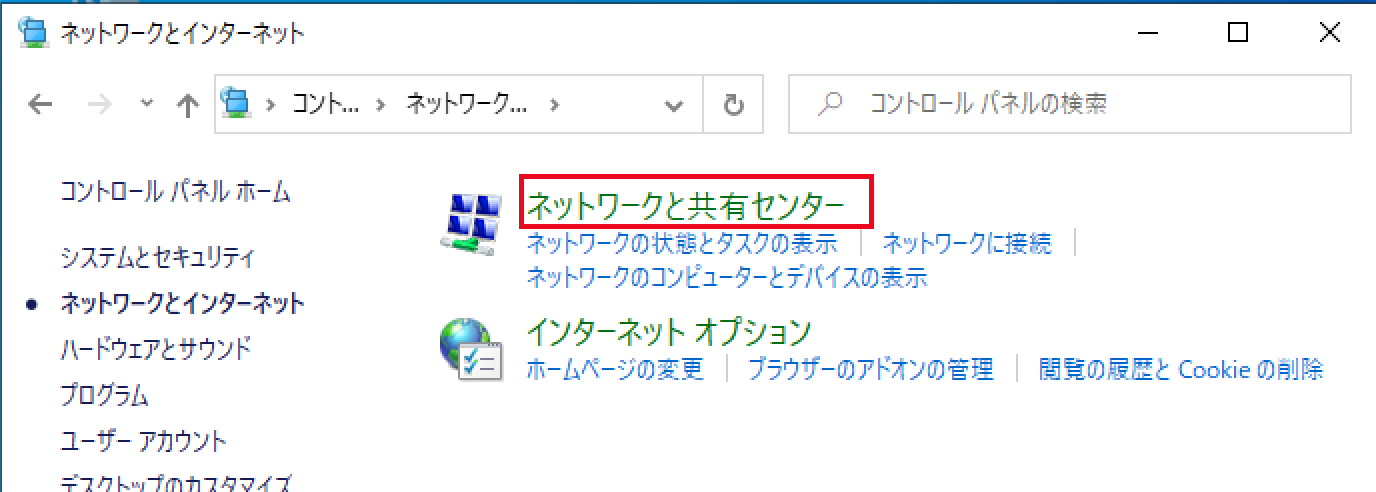Expand chevron after コント... breadcrumb
1376x492 pixels.
point(379,104)
